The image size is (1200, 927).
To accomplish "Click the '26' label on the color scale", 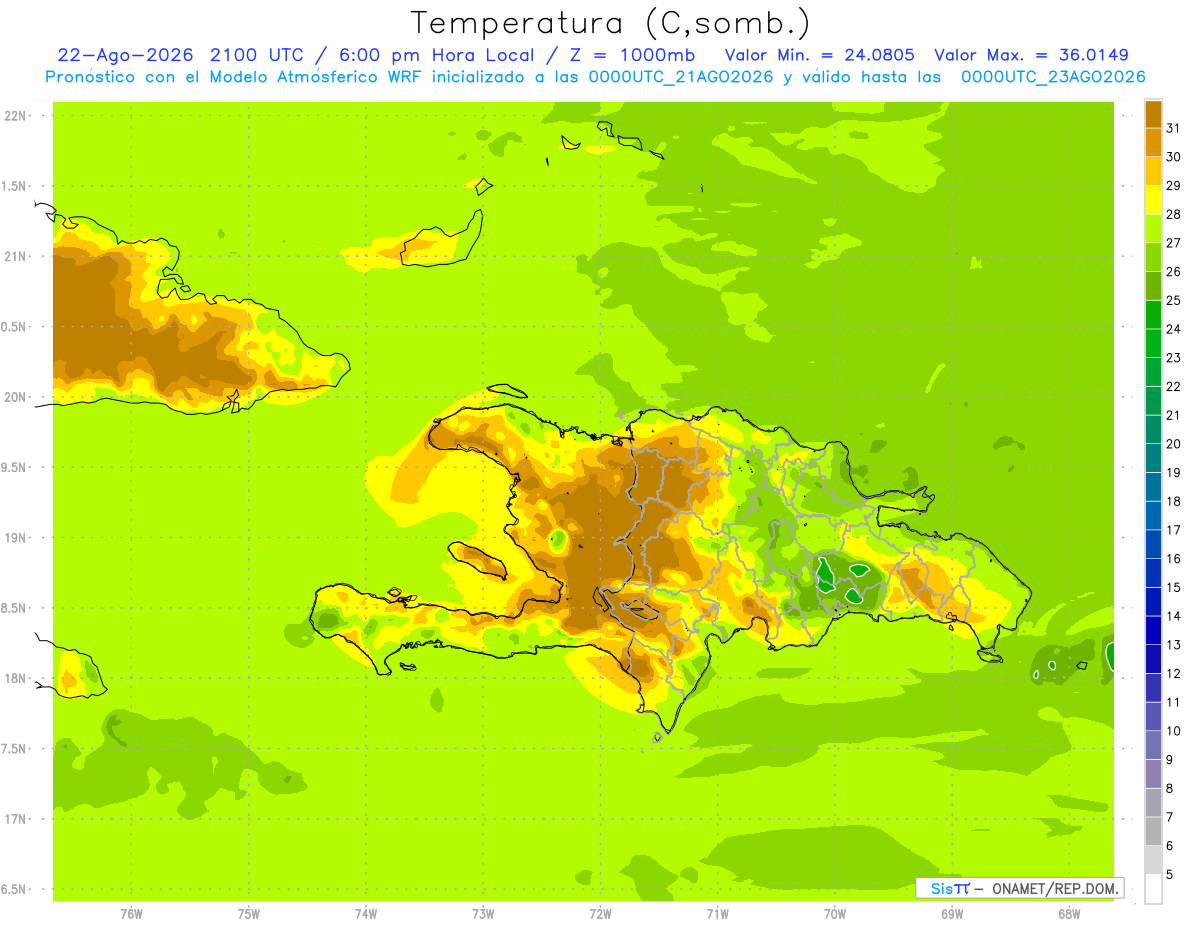I will click(1174, 271).
